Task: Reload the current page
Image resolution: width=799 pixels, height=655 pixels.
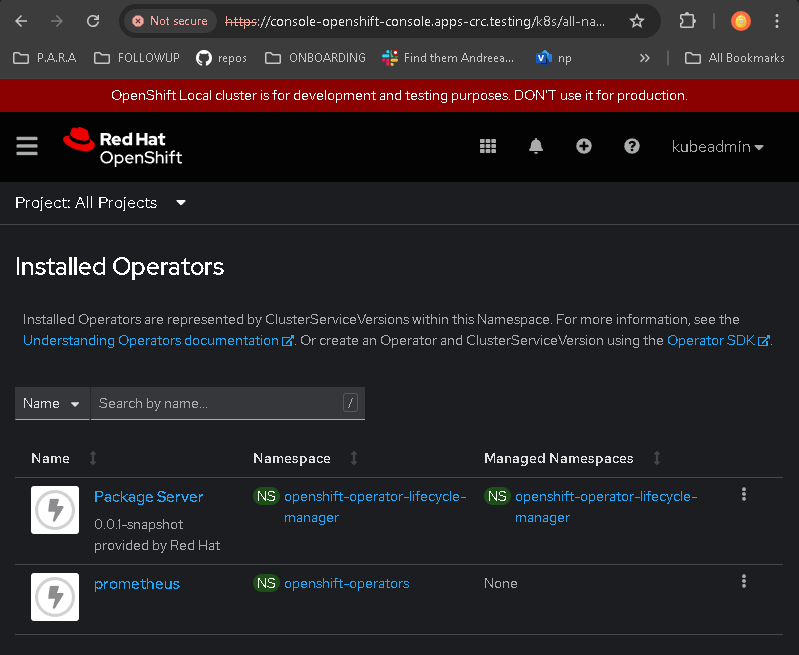Action: [x=93, y=21]
